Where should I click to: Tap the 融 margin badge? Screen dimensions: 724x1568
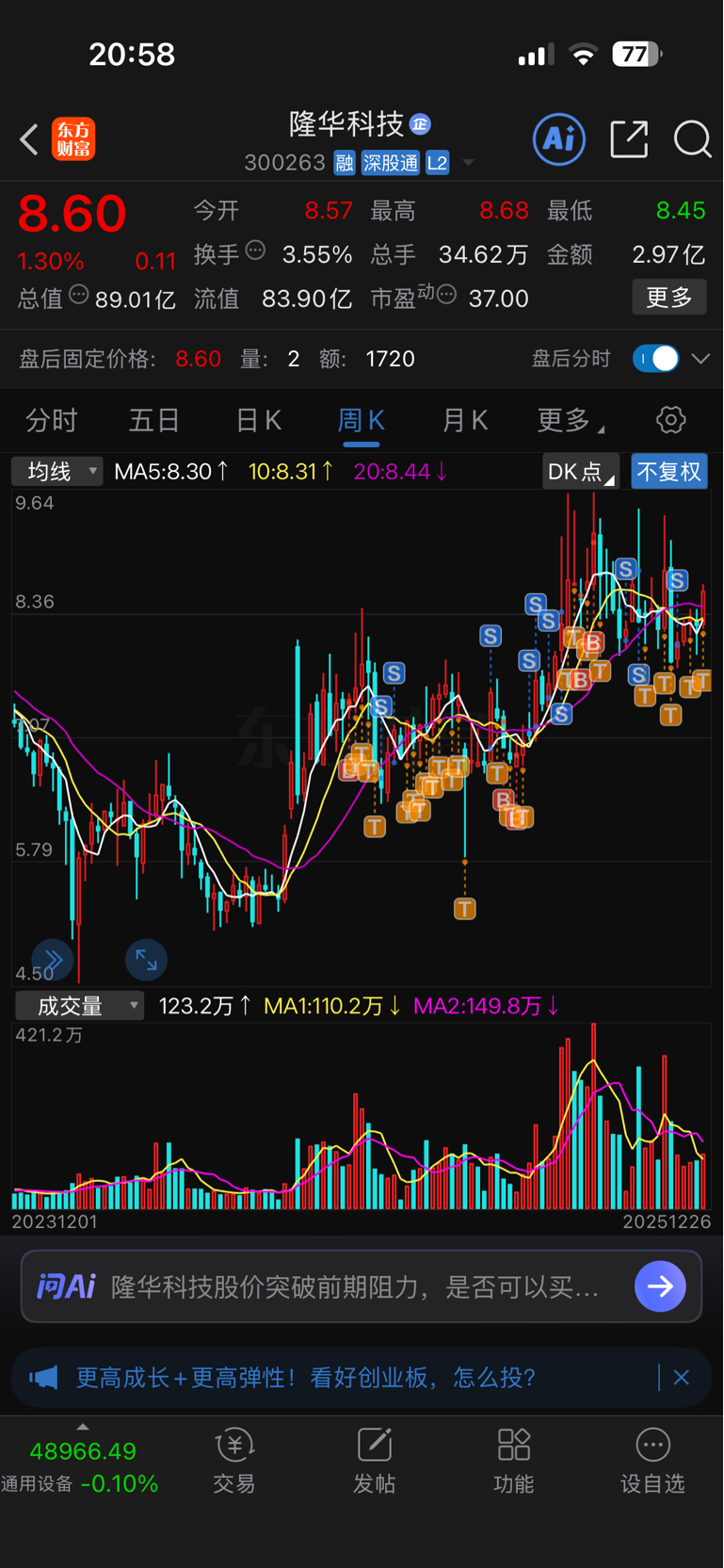[344, 163]
